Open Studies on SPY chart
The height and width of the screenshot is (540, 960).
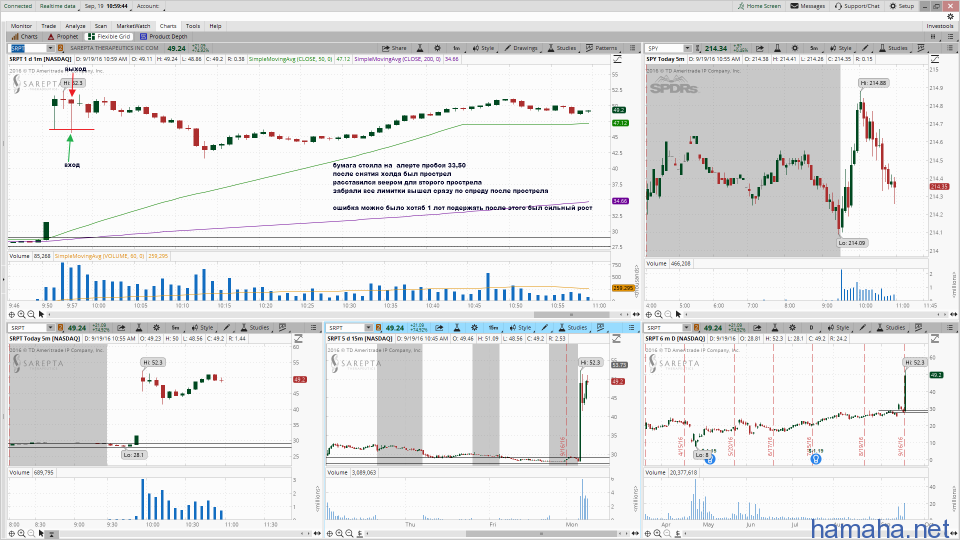point(893,48)
